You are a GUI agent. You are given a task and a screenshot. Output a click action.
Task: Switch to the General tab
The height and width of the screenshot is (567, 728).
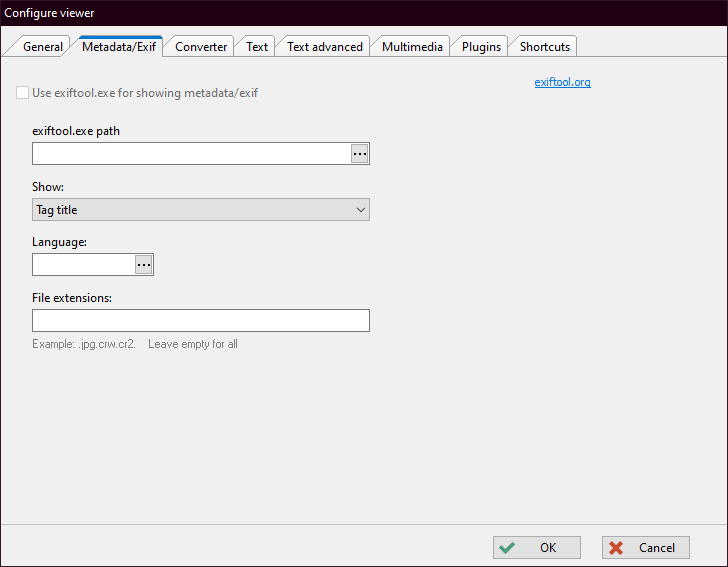point(42,47)
